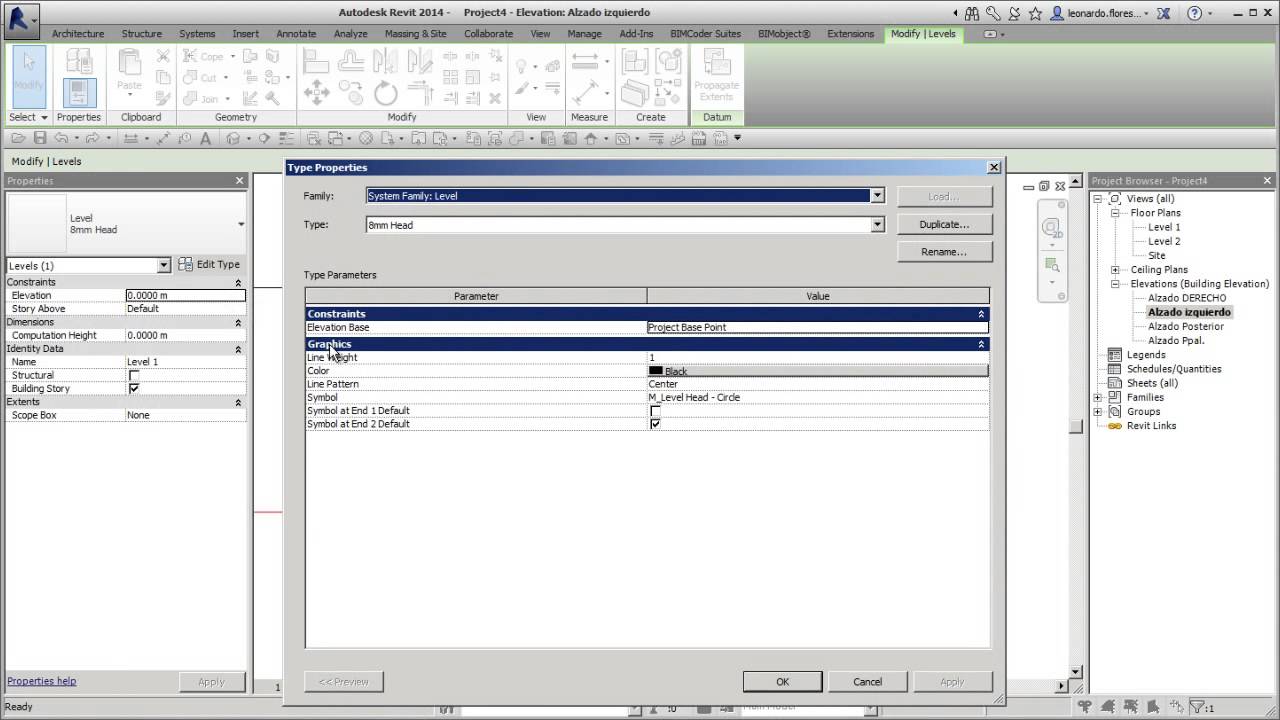This screenshot has width=1280, height=720.
Task: Open the Manage ribbon tab
Action: tap(585, 33)
